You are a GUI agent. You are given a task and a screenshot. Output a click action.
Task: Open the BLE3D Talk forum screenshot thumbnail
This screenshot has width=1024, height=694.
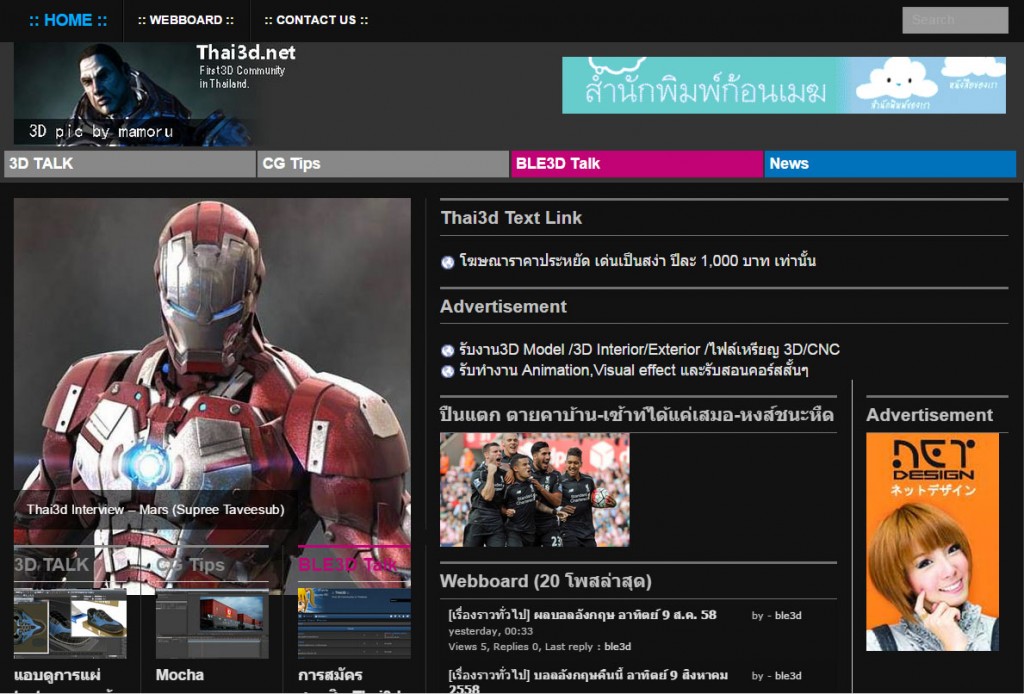click(x=354, y=623)
